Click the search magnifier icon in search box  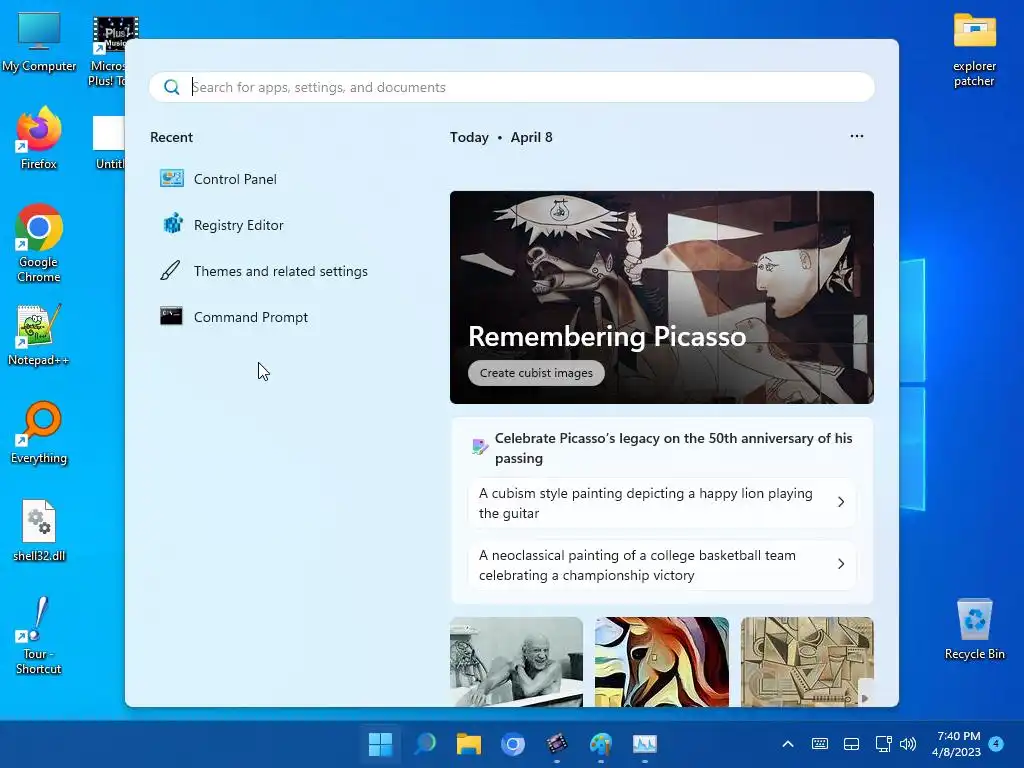click(172, 87)
